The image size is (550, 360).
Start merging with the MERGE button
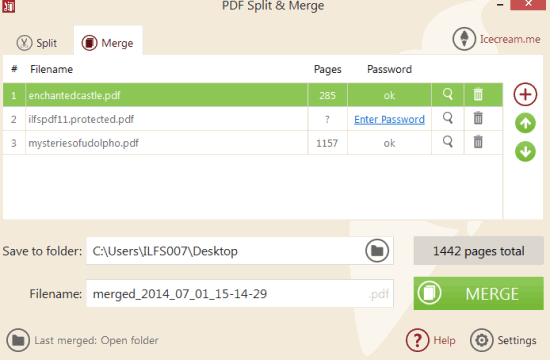coord(478,293)
